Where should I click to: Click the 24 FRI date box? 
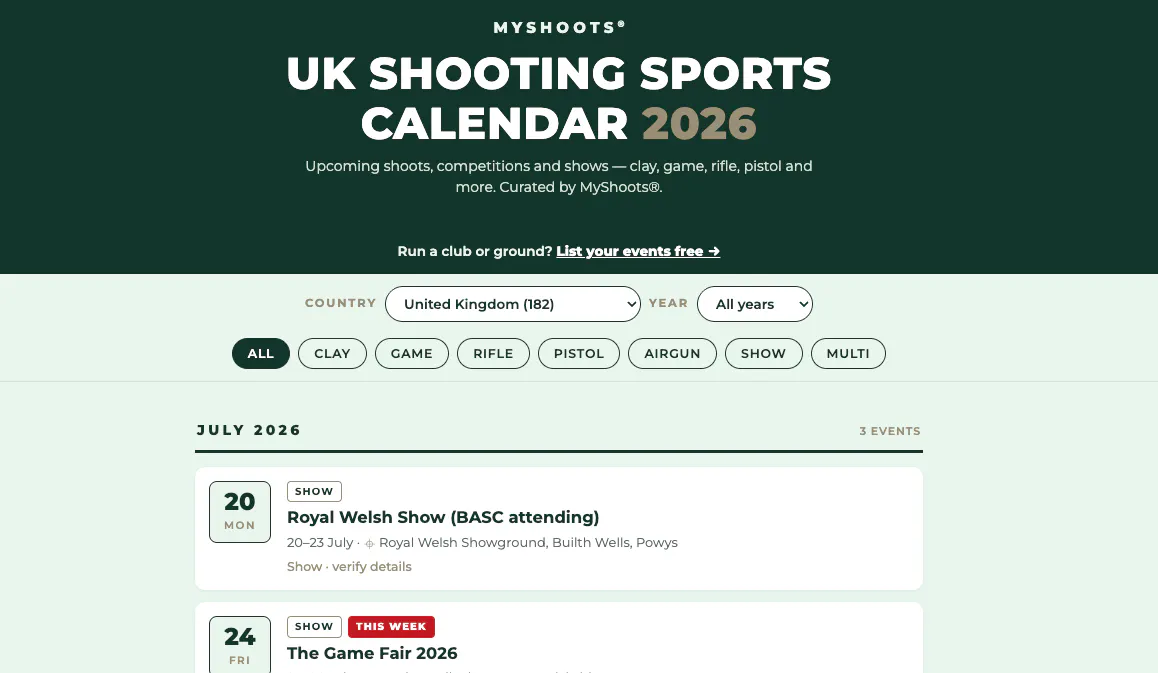240,644
